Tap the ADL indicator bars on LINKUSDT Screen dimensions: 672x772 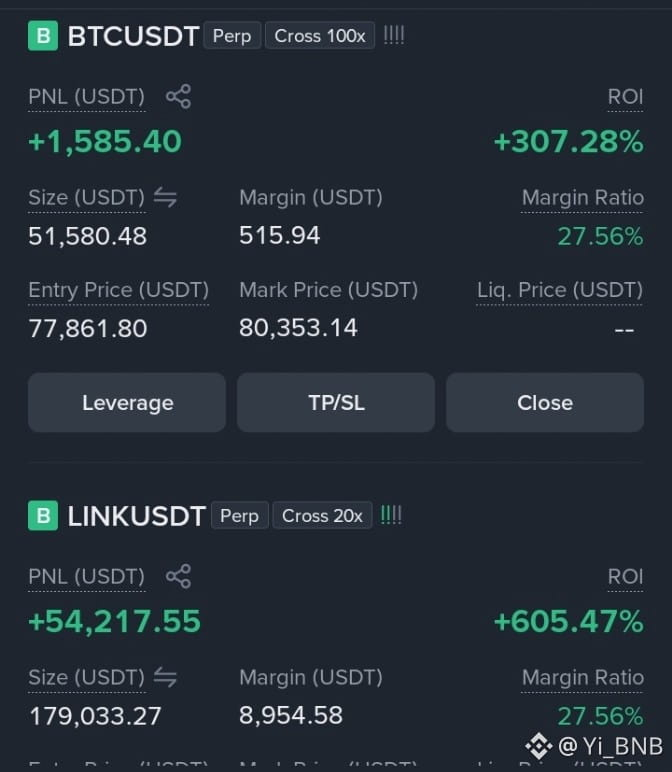coord(391,515)
